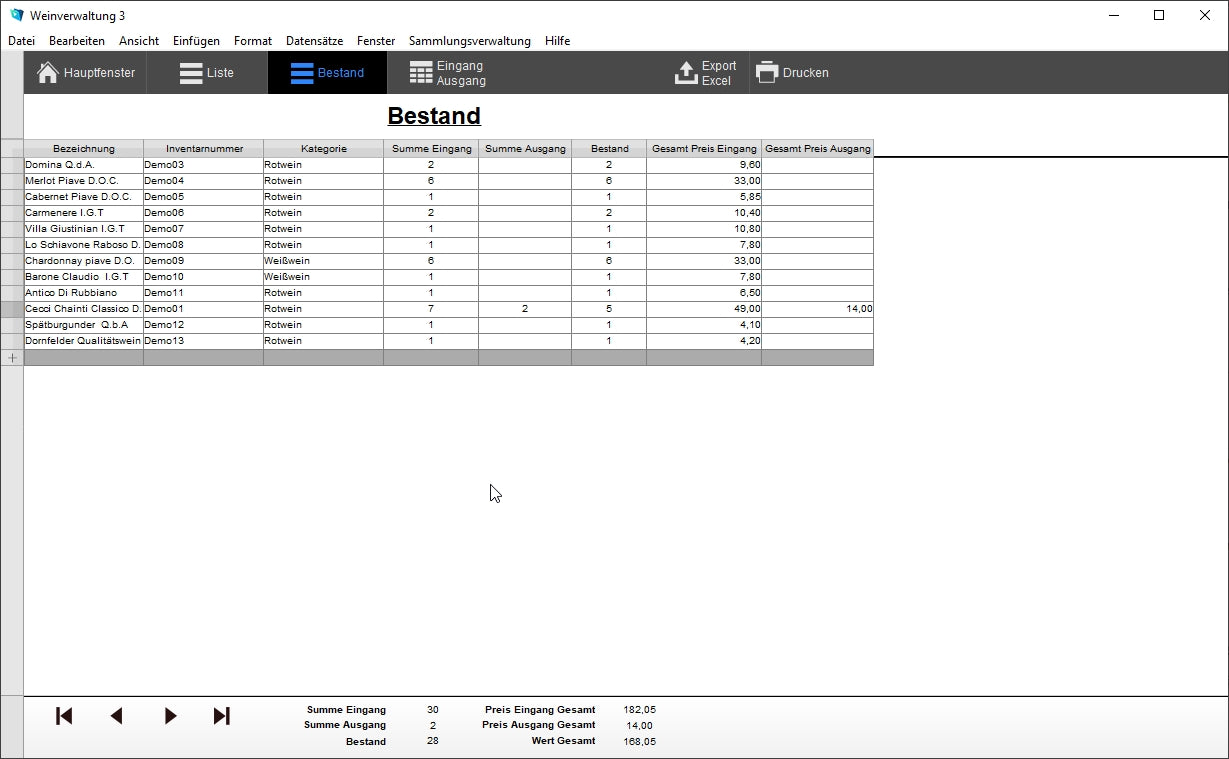
Task: Open the Datei menu
Action: (21, 41)
